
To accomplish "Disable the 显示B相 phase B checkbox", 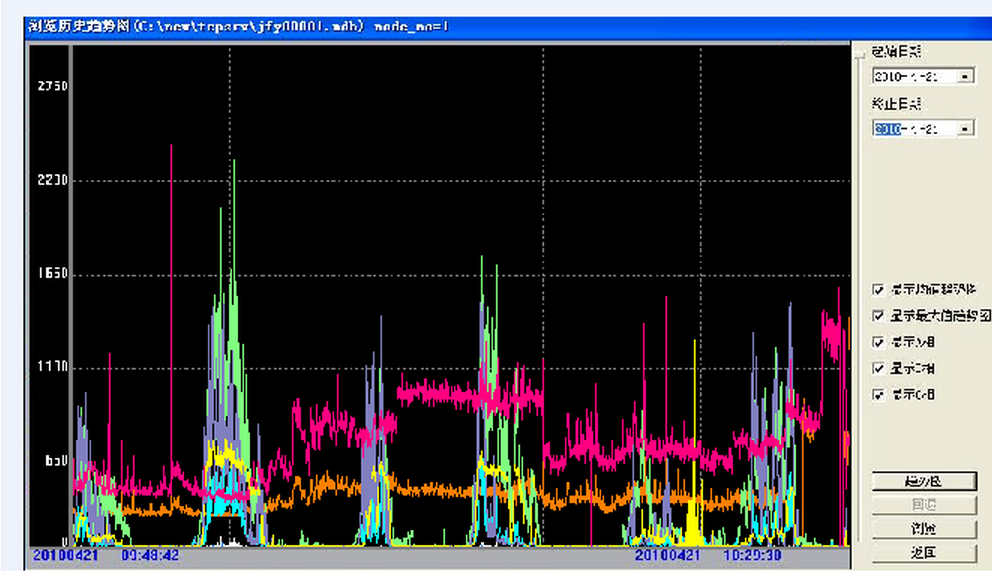I will 878,368.
